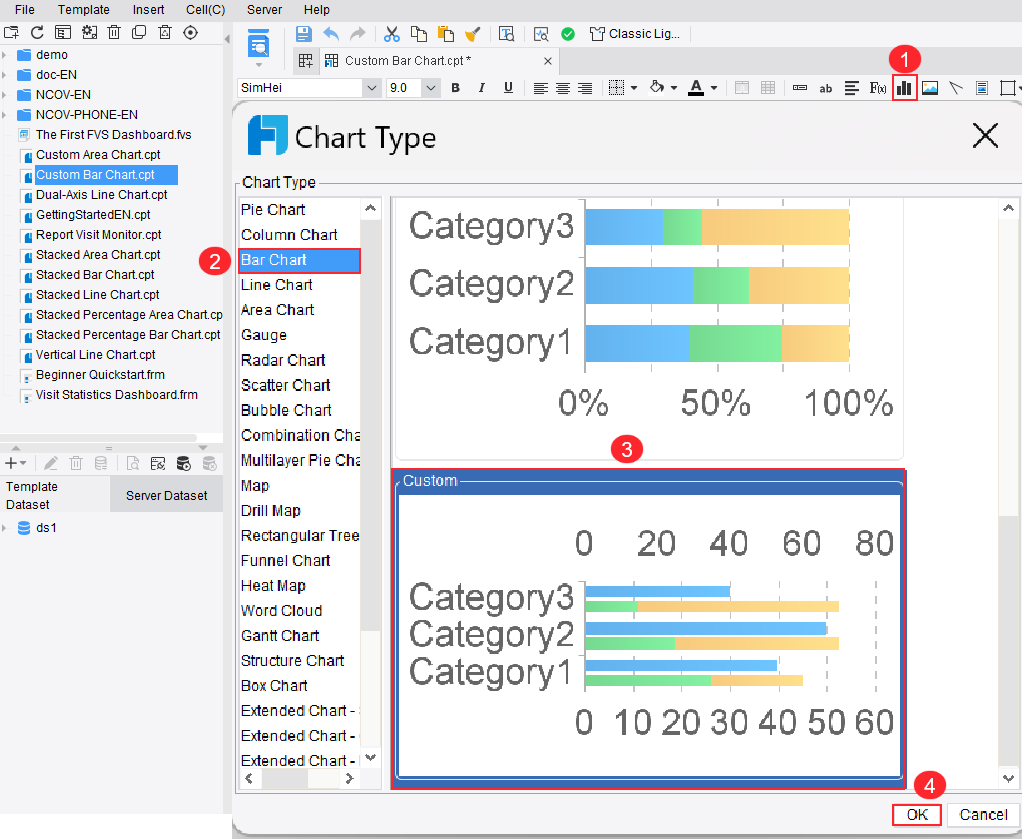Click the Insert Formula F(x) icon
Screen dimensions: 1022x839
point(877,88)
